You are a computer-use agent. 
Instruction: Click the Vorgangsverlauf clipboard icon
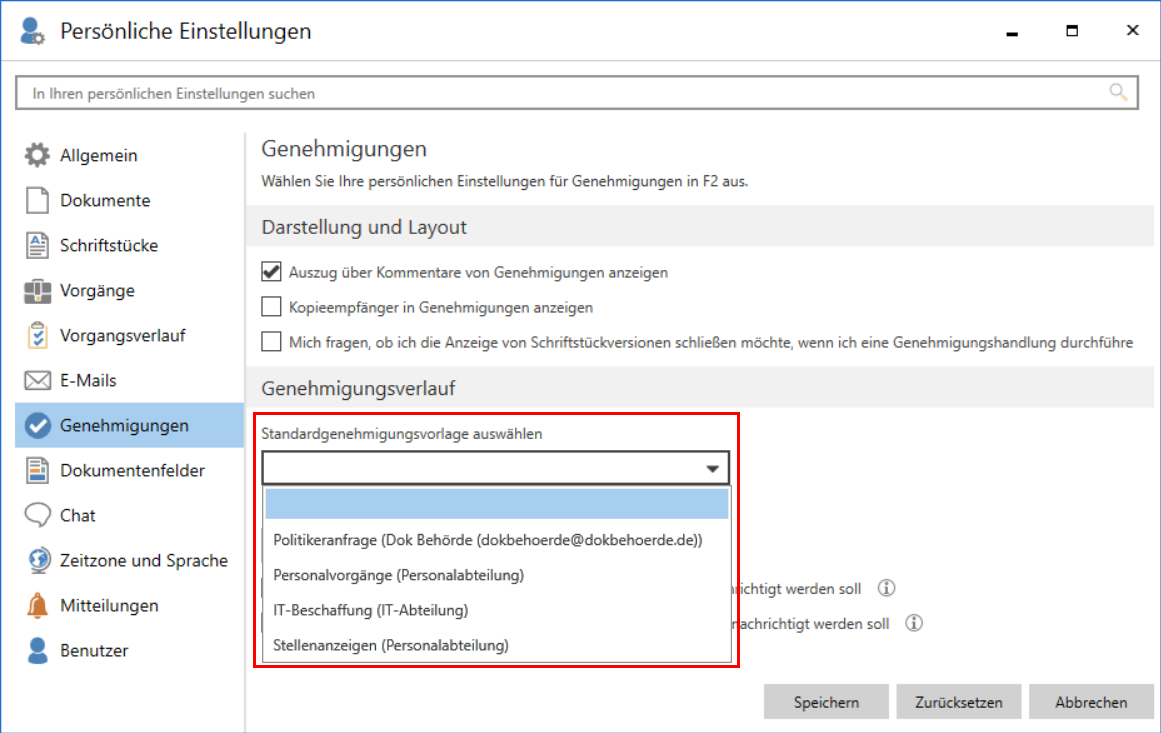[x=37, y=335]
